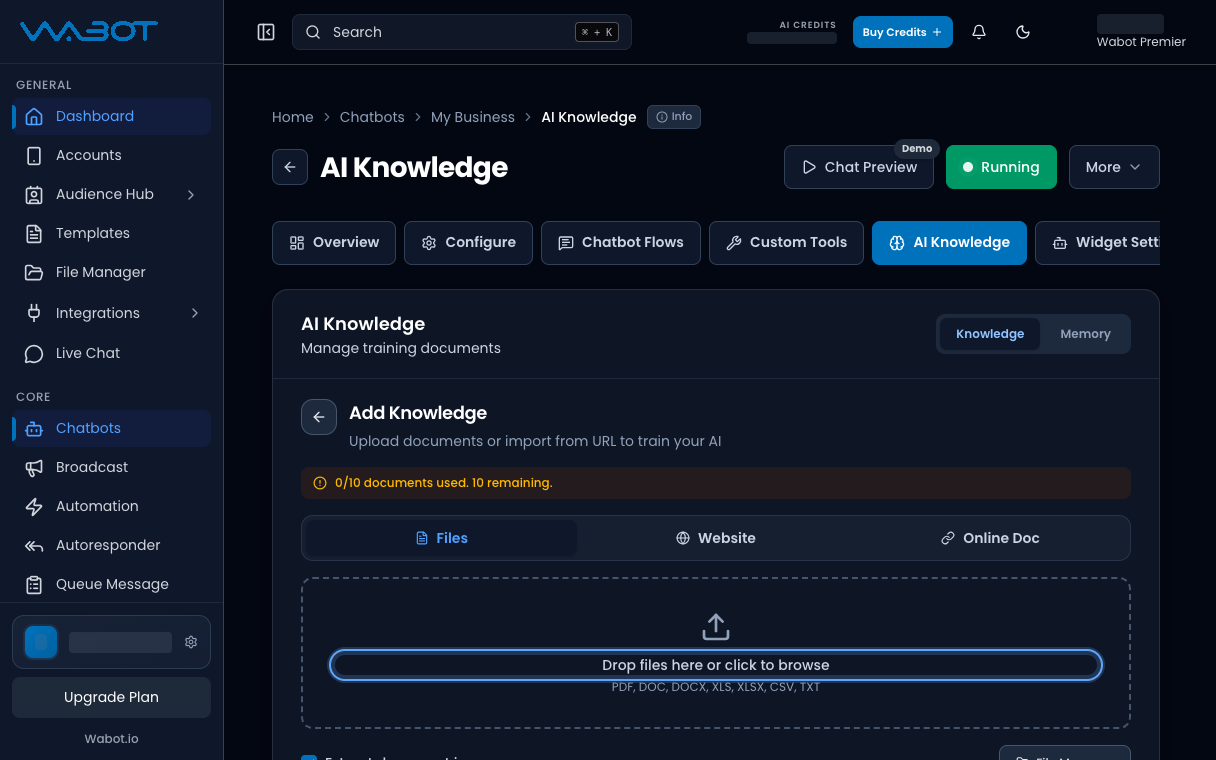Image resolution: width=1216 pixels, height=760 pixels.
Task: Open Accounts via its phone icon
Action: (34, 155)
